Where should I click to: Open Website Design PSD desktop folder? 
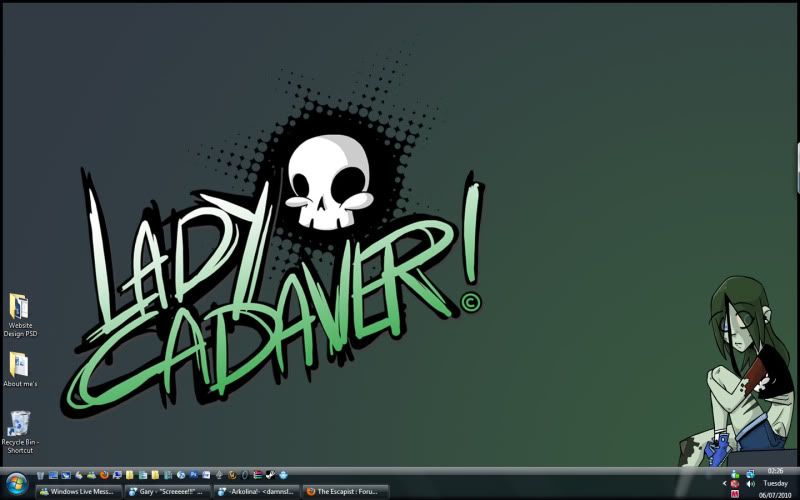pyautogui.click(x=20, y=315)
